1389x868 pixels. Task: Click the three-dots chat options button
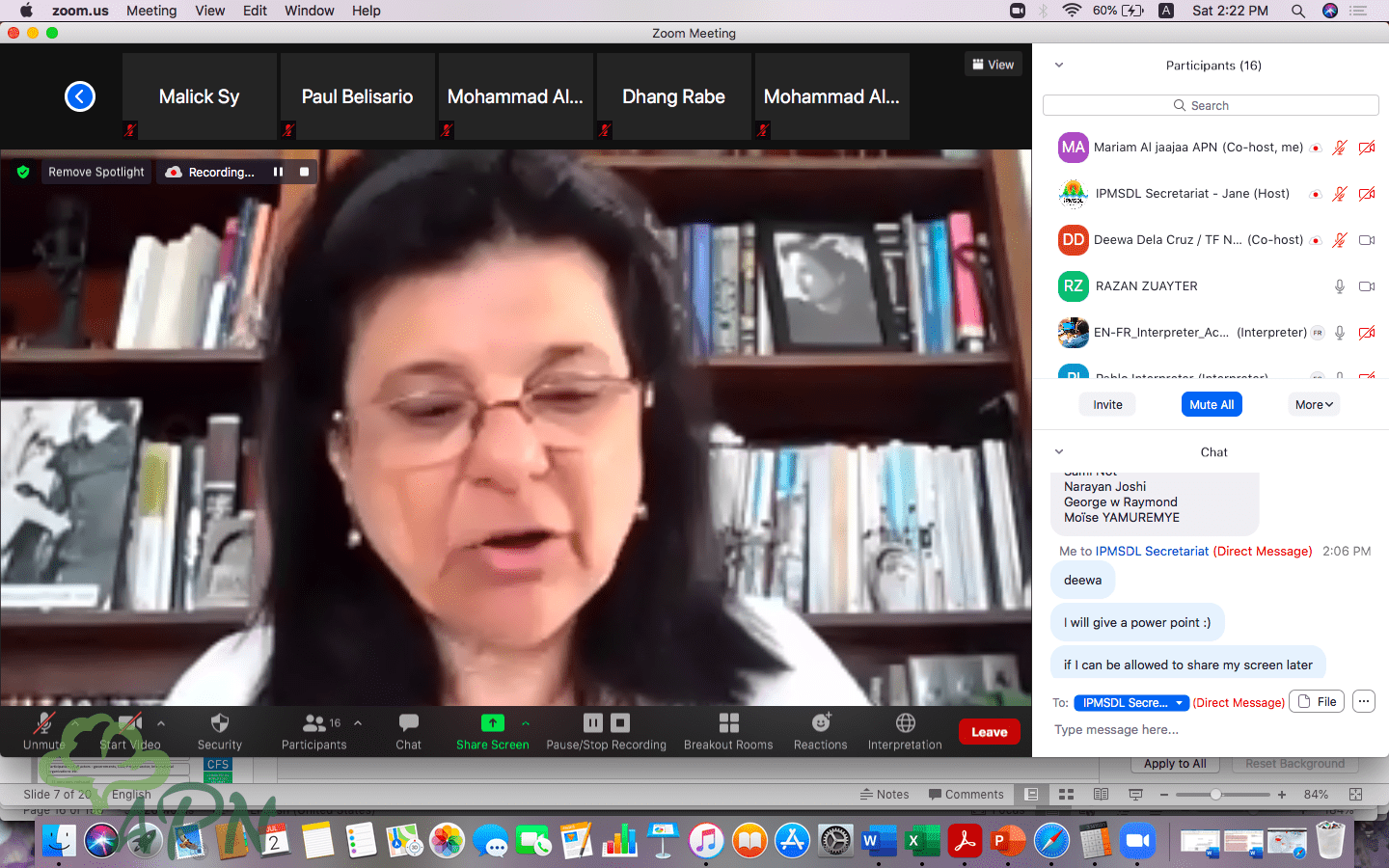[1363, 701]
